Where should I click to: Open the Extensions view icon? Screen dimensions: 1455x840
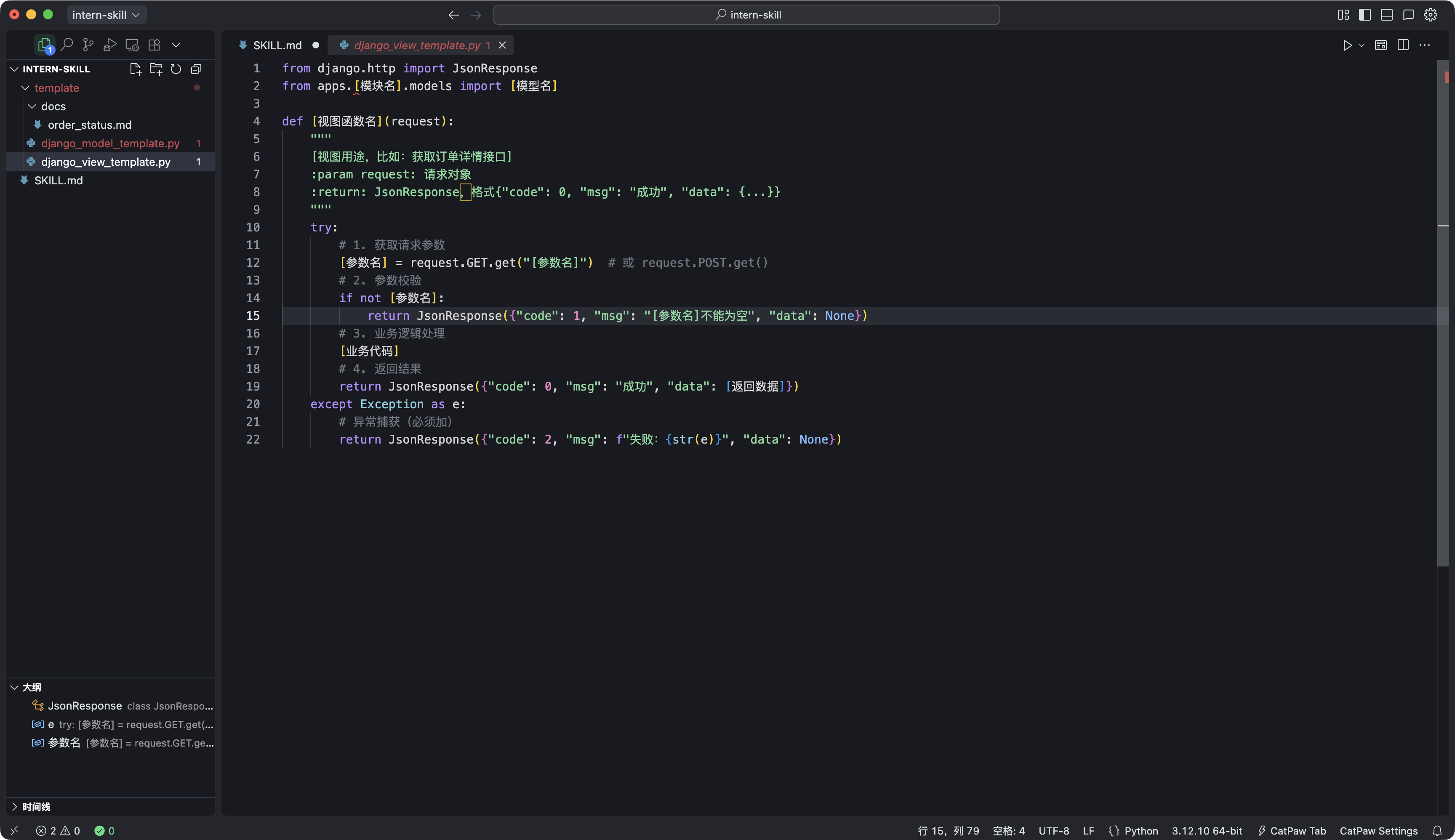tap(154, 45)
